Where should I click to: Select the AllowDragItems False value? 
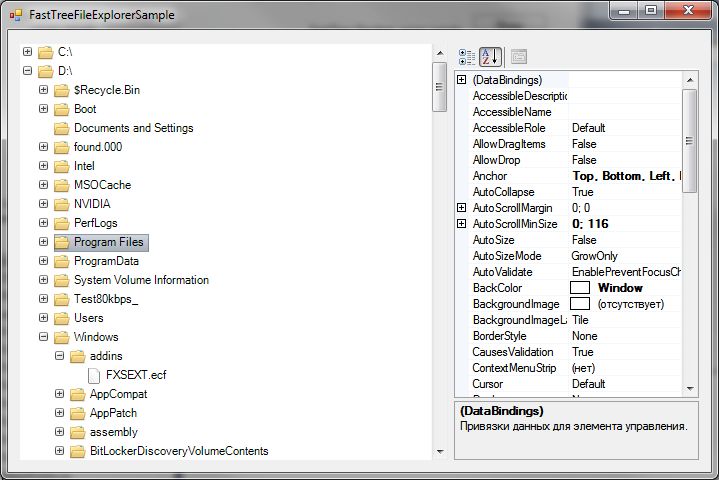coord(584,144)
